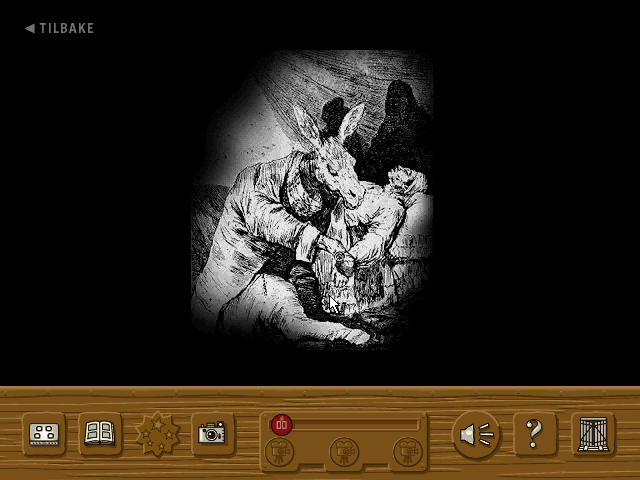This screenshot has width=640, height=480.
Task: Click the photo camera icon
Action: coord(212,434)
